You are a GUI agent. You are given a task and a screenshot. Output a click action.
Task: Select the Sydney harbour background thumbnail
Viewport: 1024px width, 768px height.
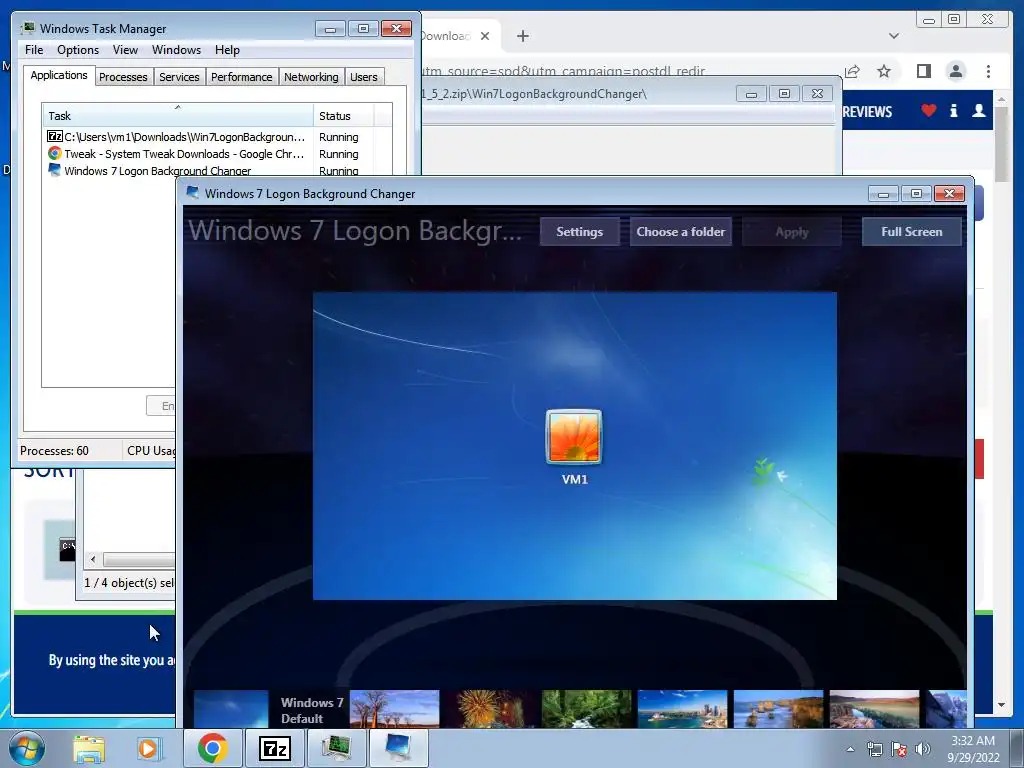(x=682, y=709)
